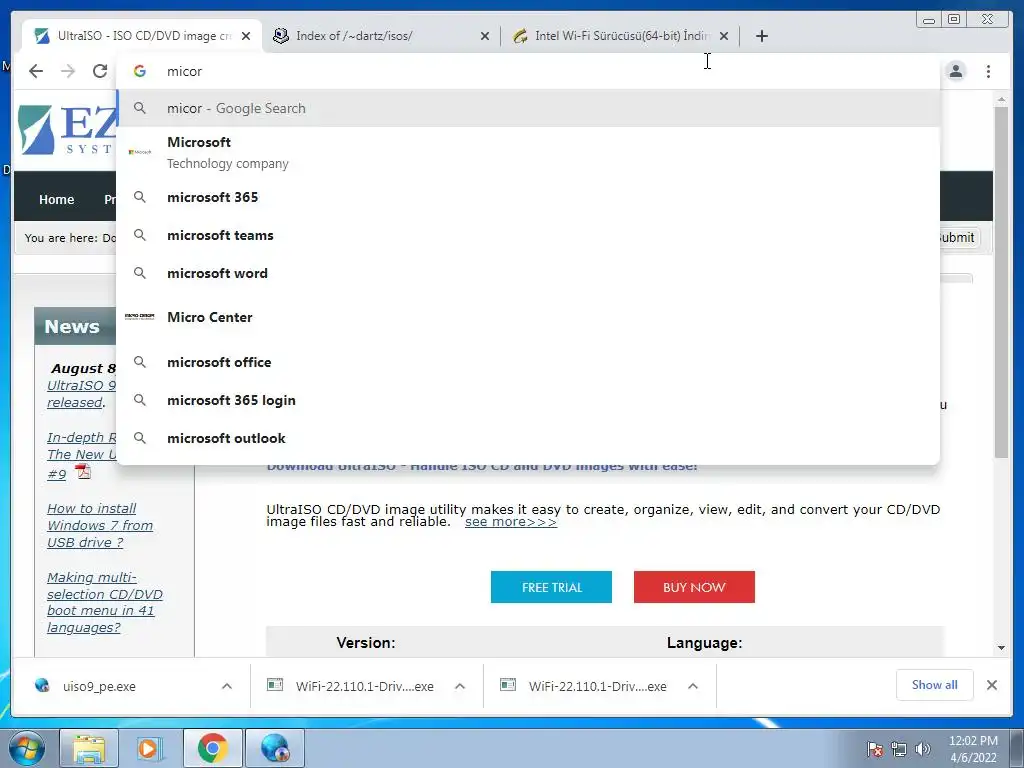This screenshot has height=768, width=1024.
Task: Open the Windows Start menu
Action: tap(26, 748)
